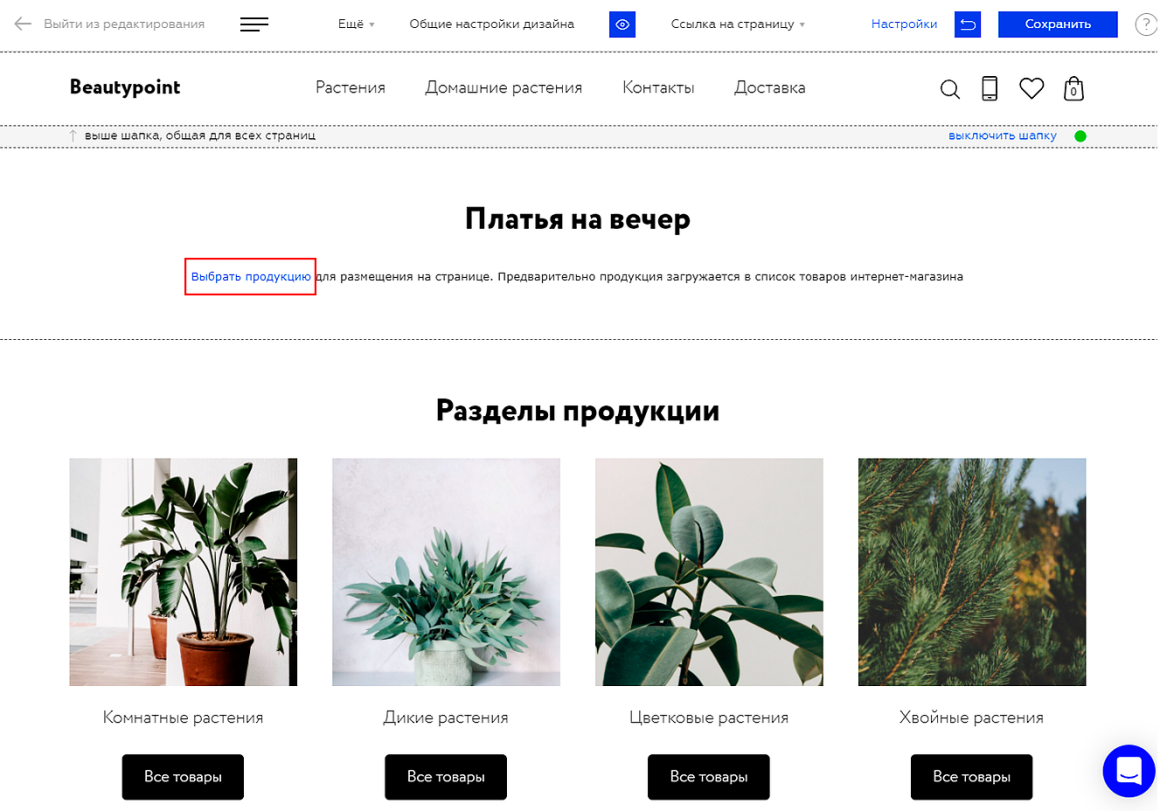Open the hamburger menu icon
Viewport: 1160px width, 811px height.
click(254, 24)
